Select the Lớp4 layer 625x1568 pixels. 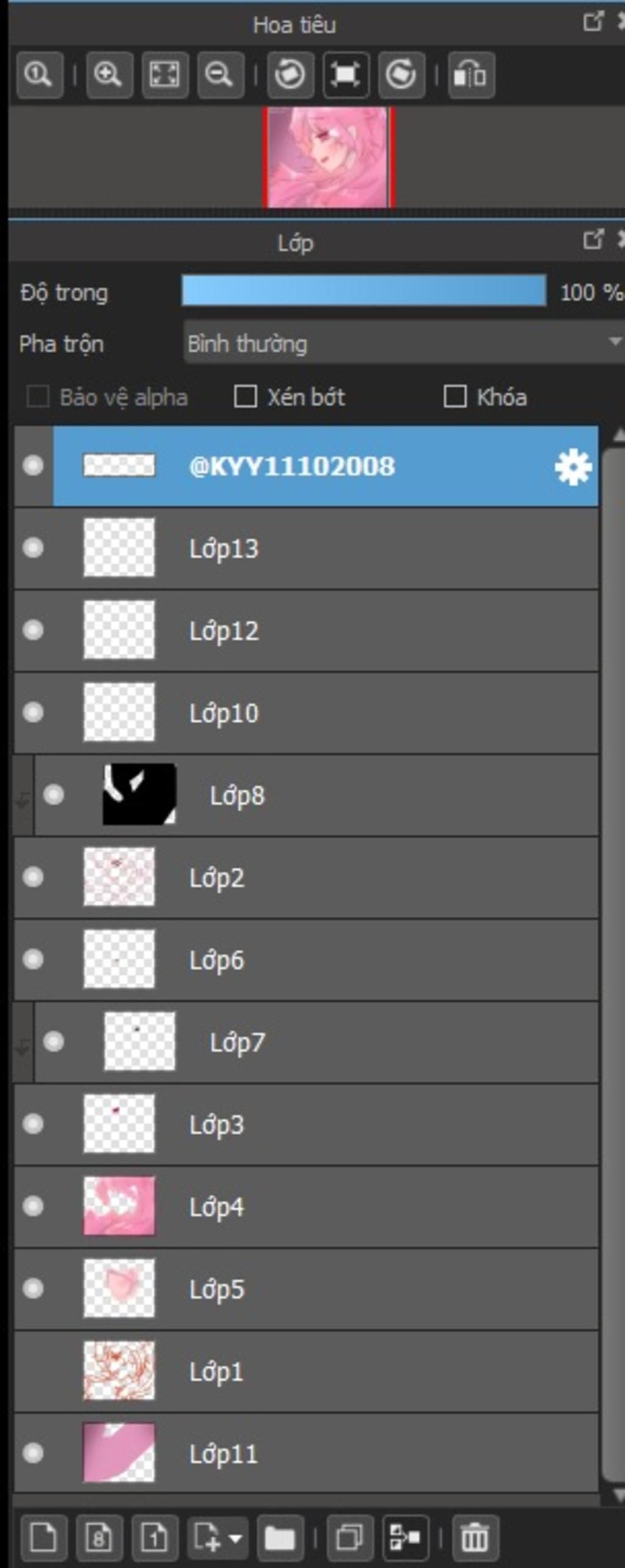pyautogui.click(x=366, y=1206)
